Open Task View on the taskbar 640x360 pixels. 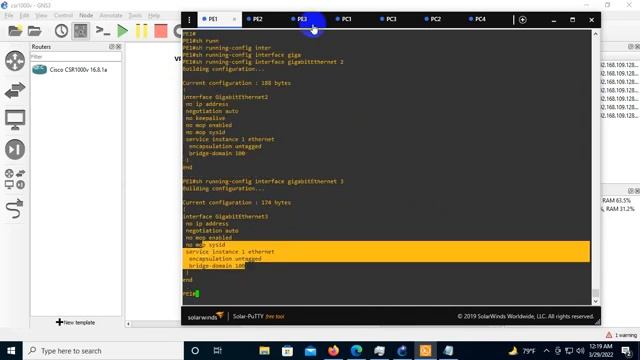pos(218,351)
